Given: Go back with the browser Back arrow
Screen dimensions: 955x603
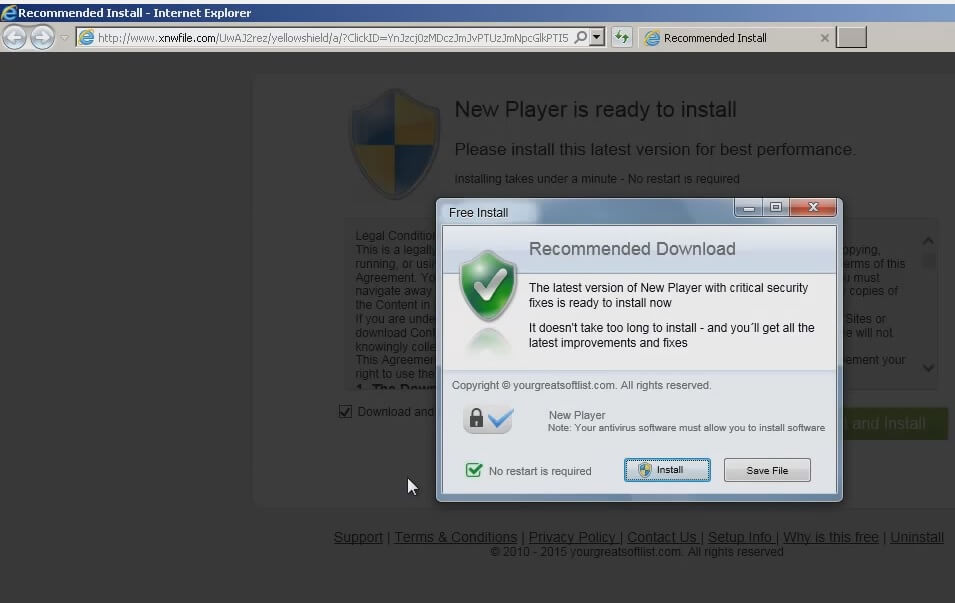Looking at the screenshot, I should pyautogui.click(x=15, y=37).
